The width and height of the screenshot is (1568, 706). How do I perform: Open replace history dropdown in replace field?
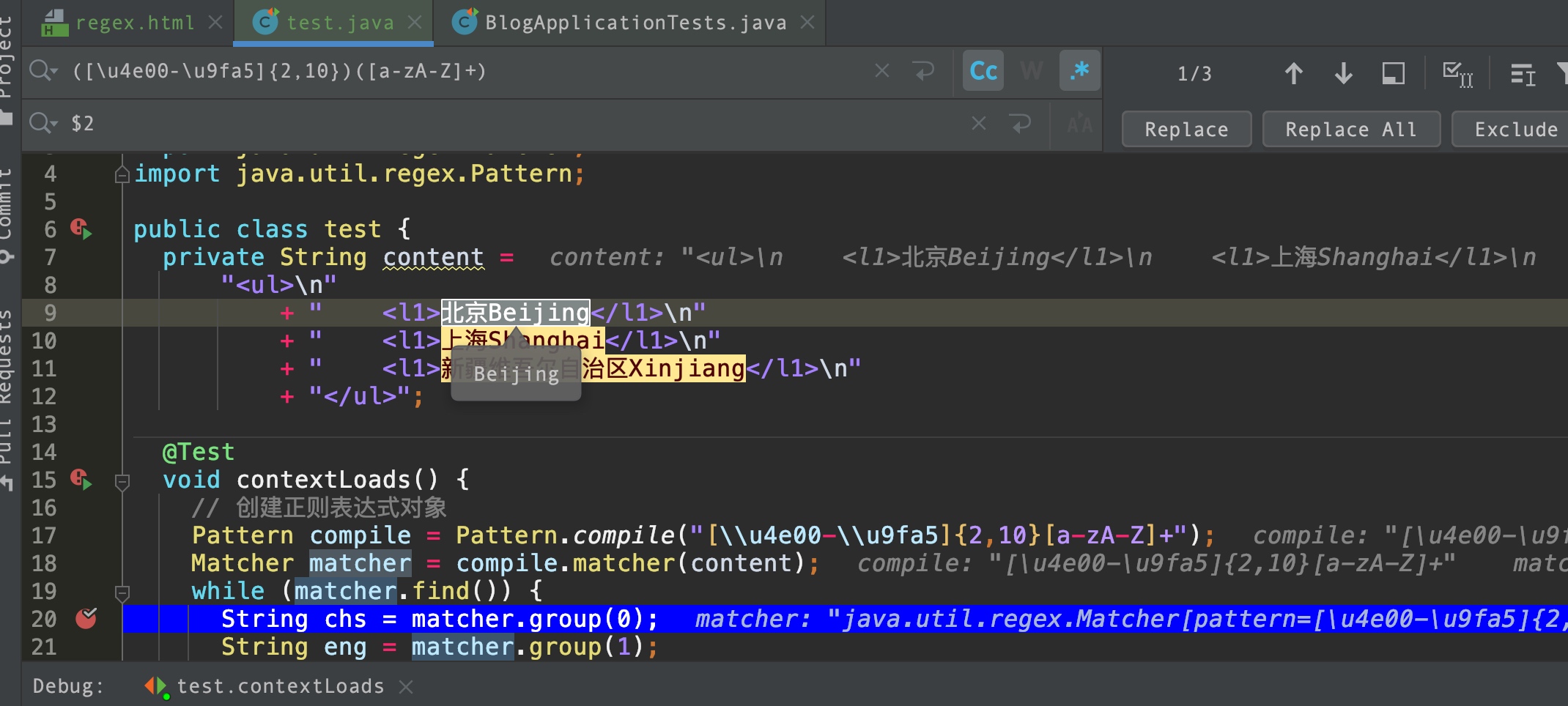point(43,123)
